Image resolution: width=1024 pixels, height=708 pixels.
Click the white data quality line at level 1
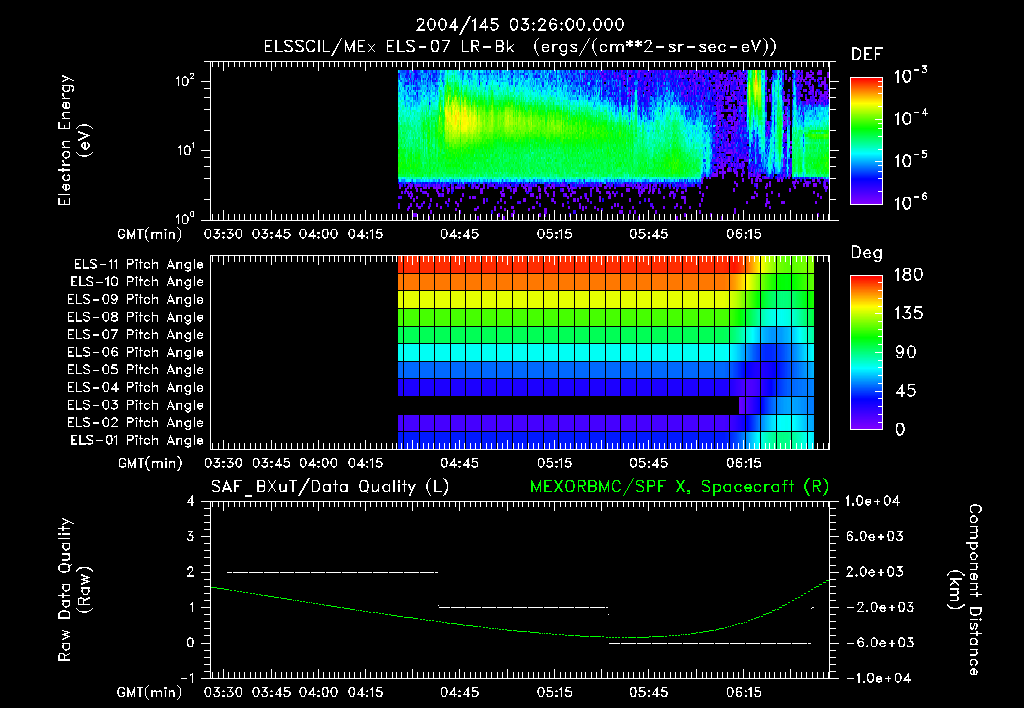pyautogui.click(x=523, y=607)
